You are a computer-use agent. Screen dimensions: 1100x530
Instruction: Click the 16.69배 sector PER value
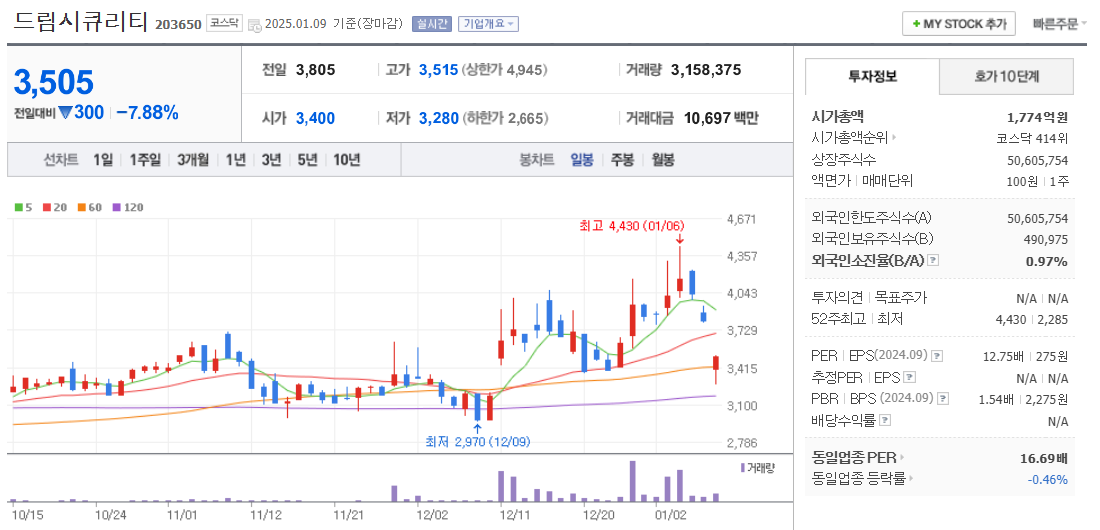pyautogui.click(x=1044, y=458)
